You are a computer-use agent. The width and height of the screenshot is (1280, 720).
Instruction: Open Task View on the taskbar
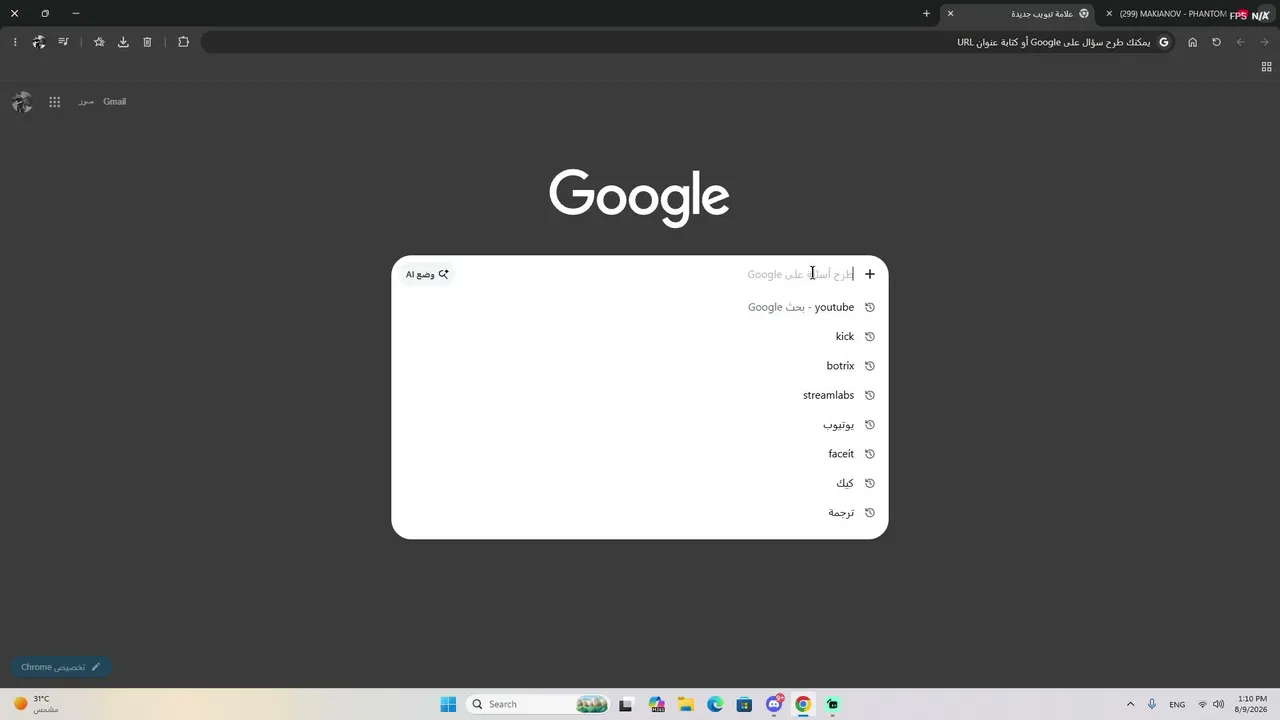pyautogui.click(x=626, y=704)
